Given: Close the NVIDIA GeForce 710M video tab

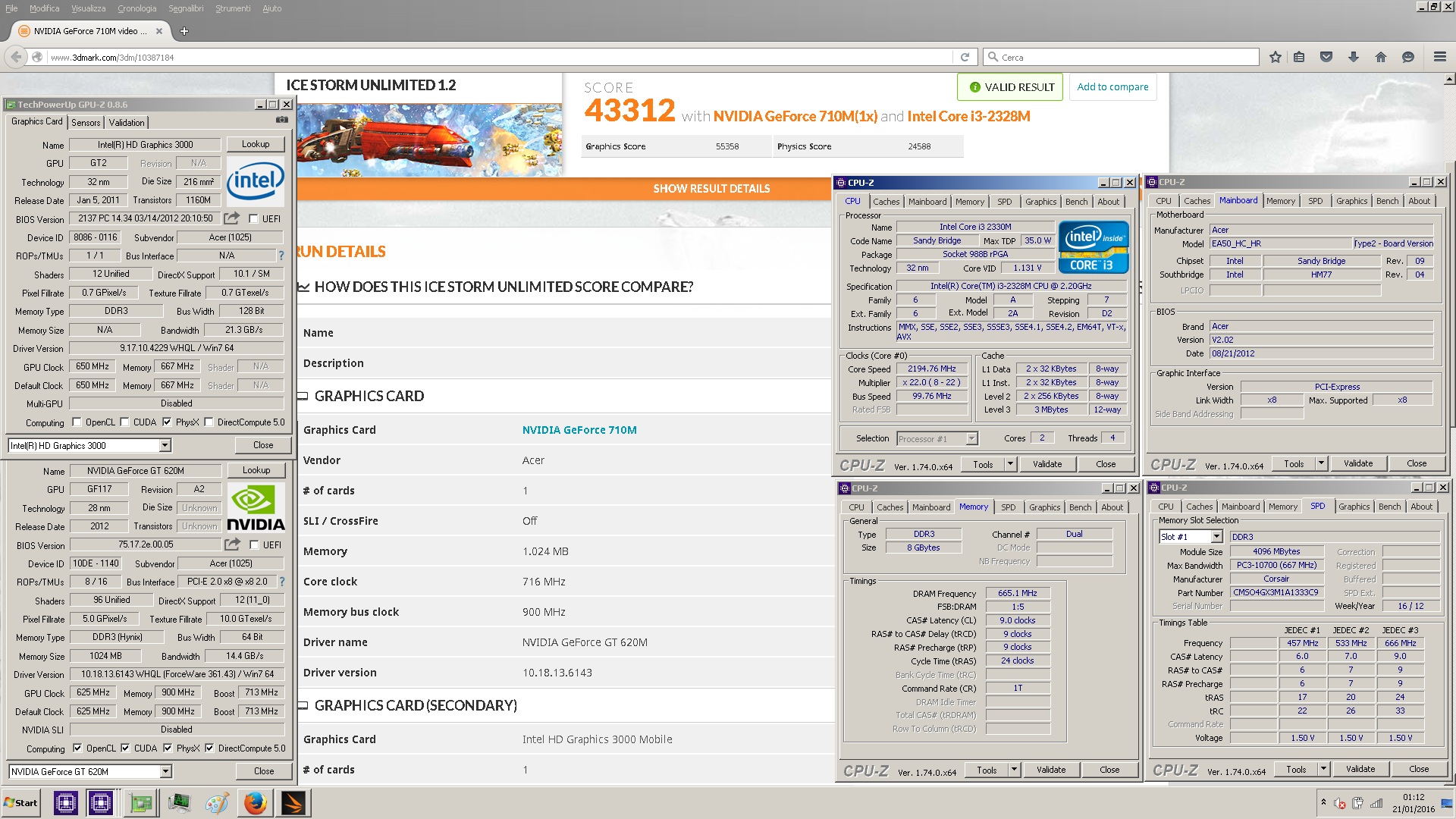Looking at the screenshot, I should [x=159, y=31].
